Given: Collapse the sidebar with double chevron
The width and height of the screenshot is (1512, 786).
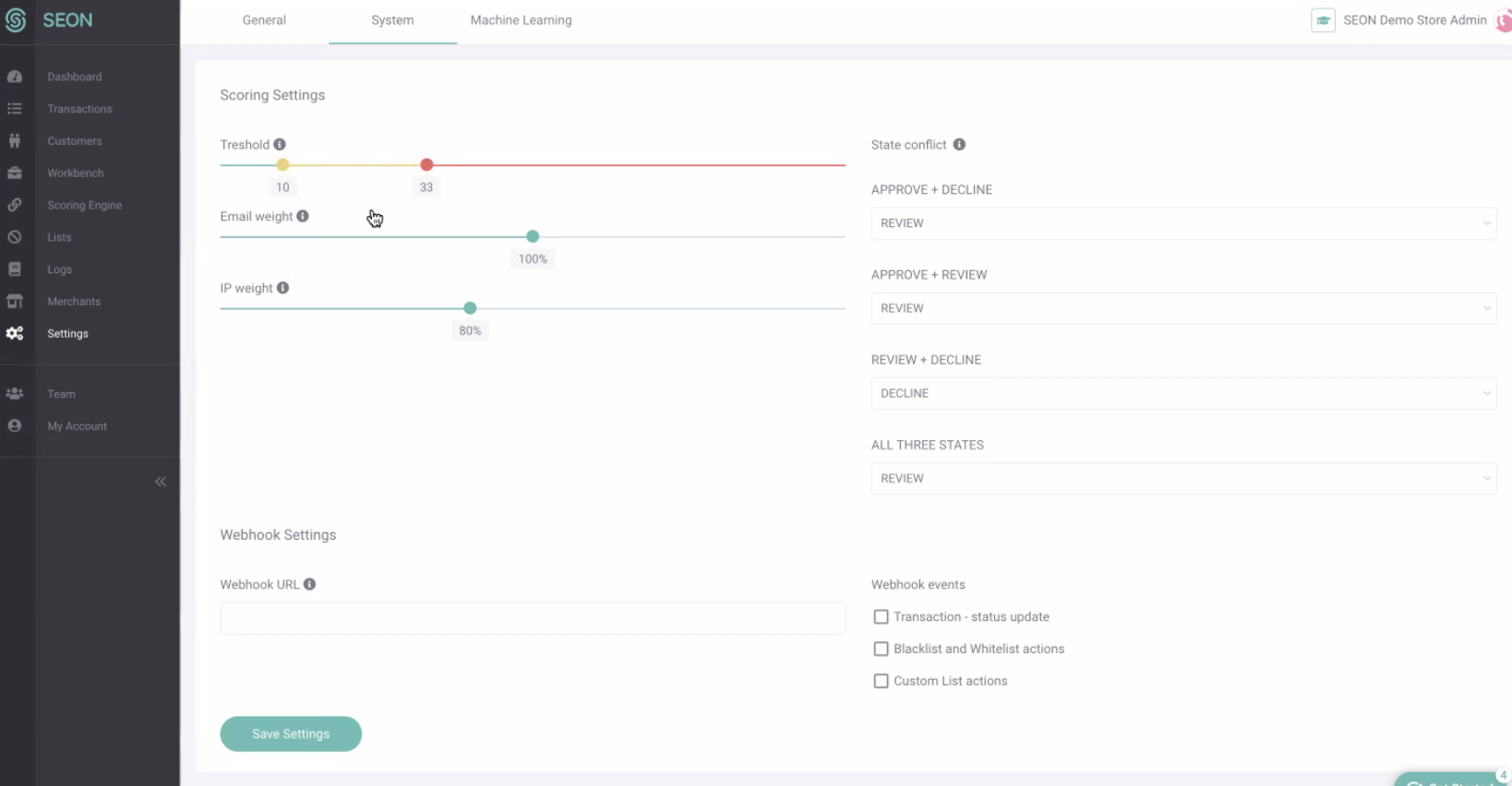Looking at the screenshot, I should click(161, 482).
